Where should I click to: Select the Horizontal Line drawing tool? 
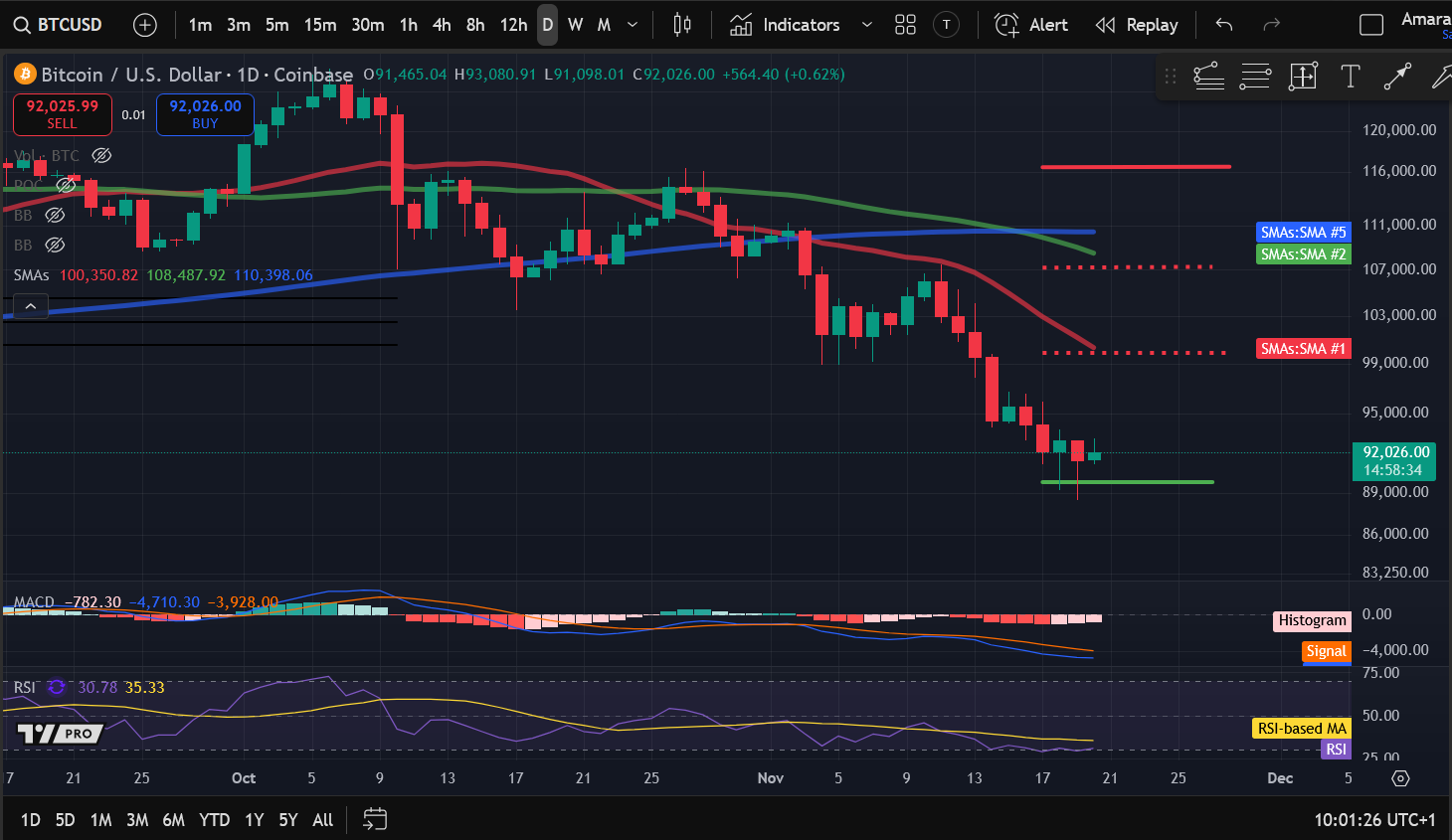[x=1255, y=76]
